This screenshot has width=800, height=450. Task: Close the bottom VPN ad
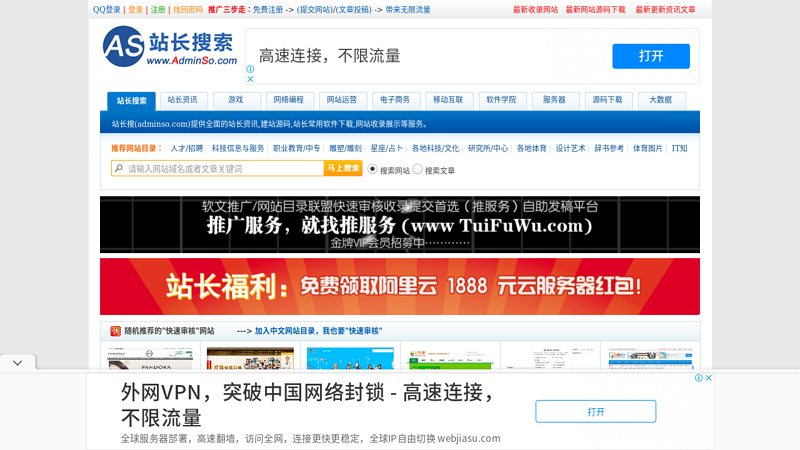(708, 378)
